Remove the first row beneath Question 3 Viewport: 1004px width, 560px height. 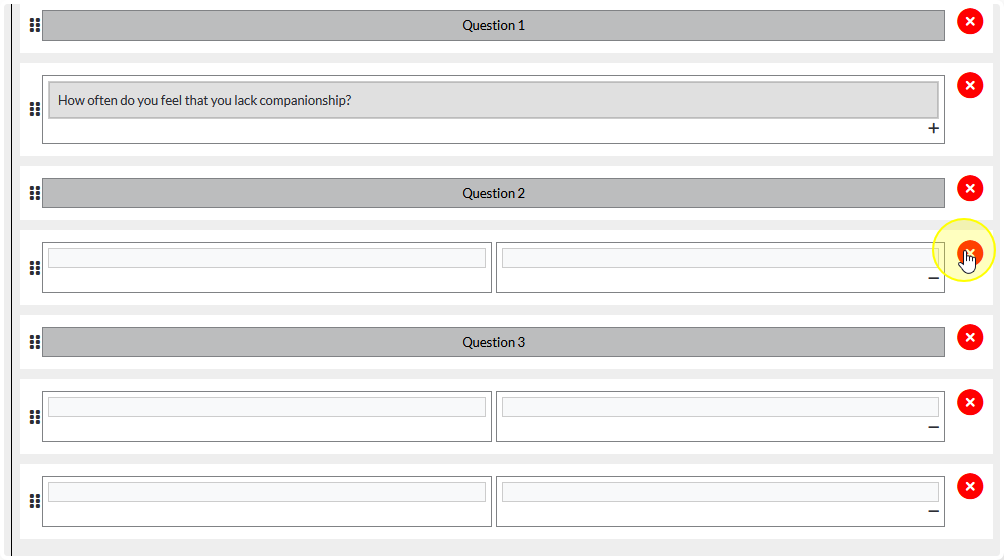pos(970,402)
